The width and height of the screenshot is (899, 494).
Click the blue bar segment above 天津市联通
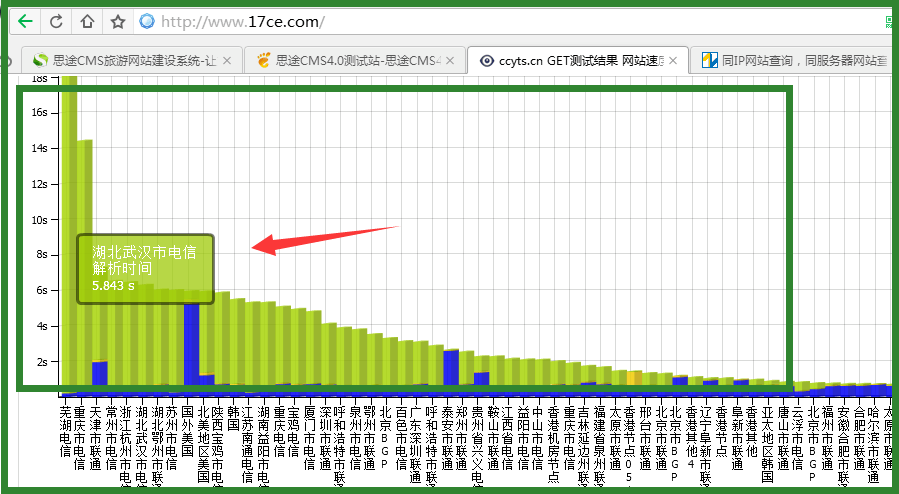click(99, 374)
